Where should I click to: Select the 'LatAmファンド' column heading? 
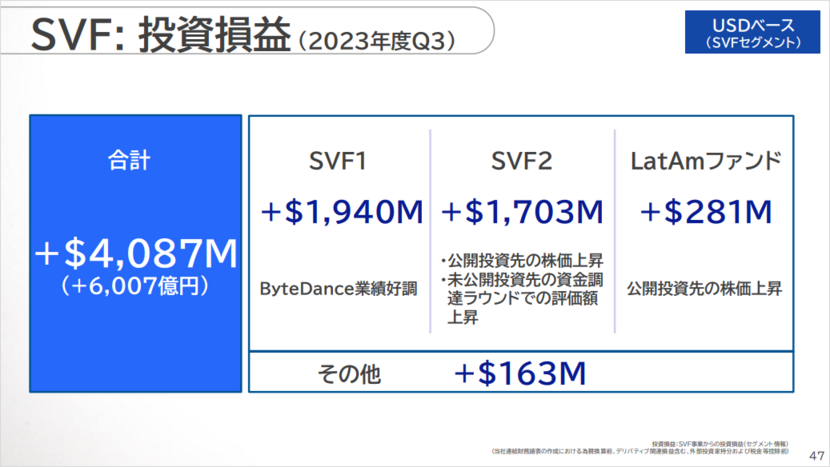tap(706, 161)
